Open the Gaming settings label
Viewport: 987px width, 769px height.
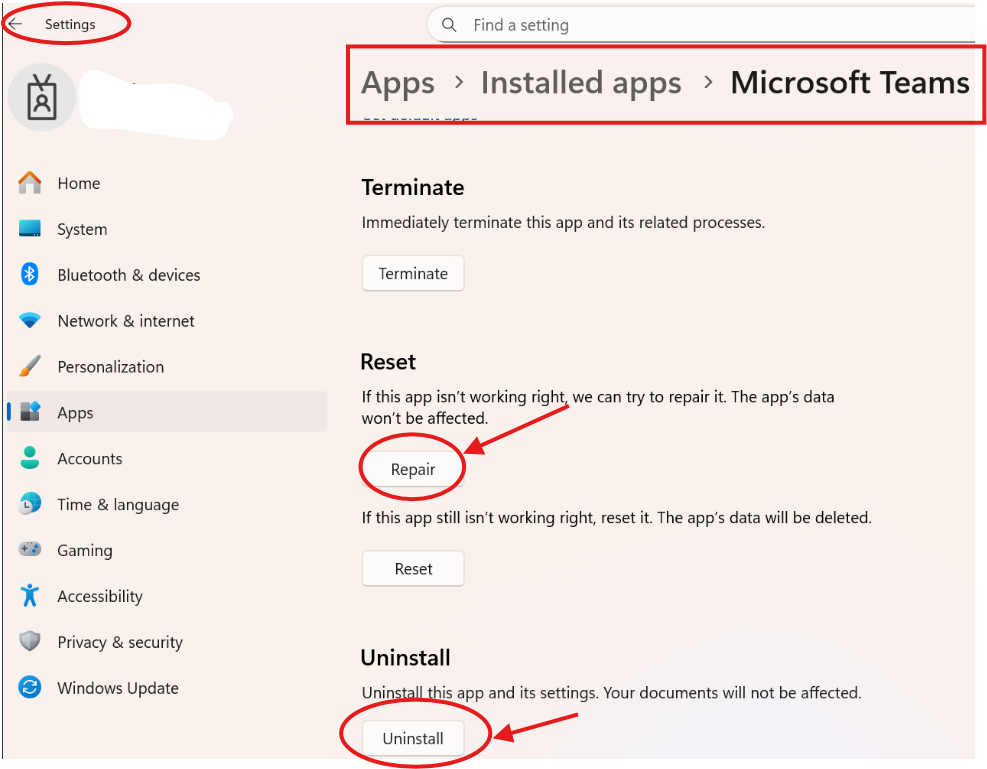tap(85, 551)
